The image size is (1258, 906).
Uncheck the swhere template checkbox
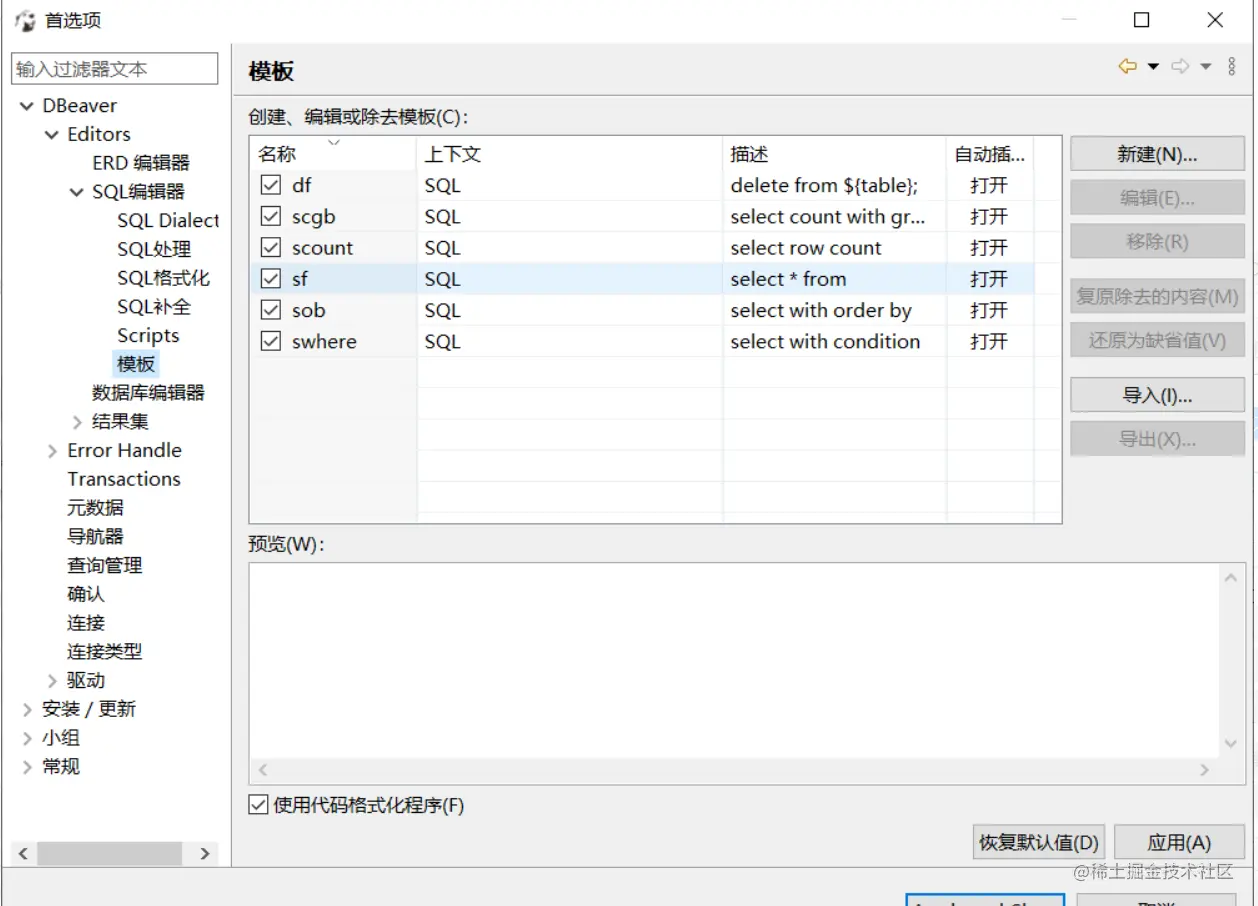click(x=270, y=341)
